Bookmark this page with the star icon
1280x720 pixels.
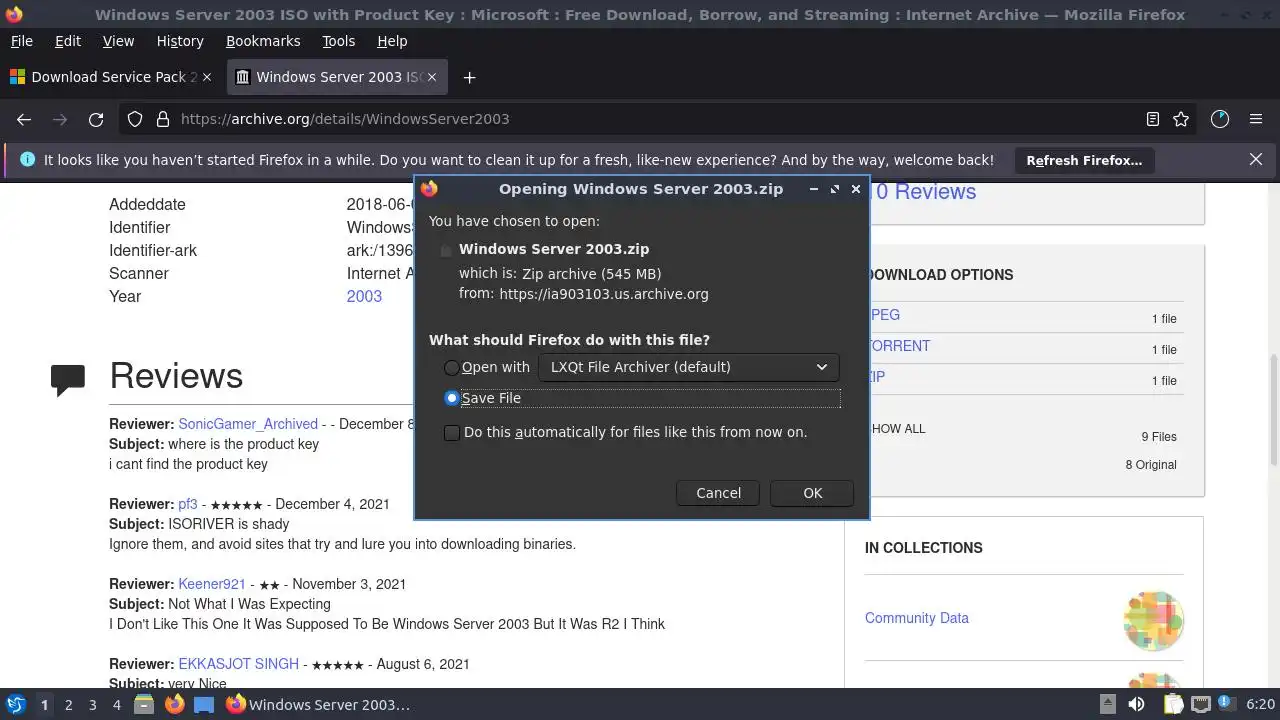[x=1181, y=119]
